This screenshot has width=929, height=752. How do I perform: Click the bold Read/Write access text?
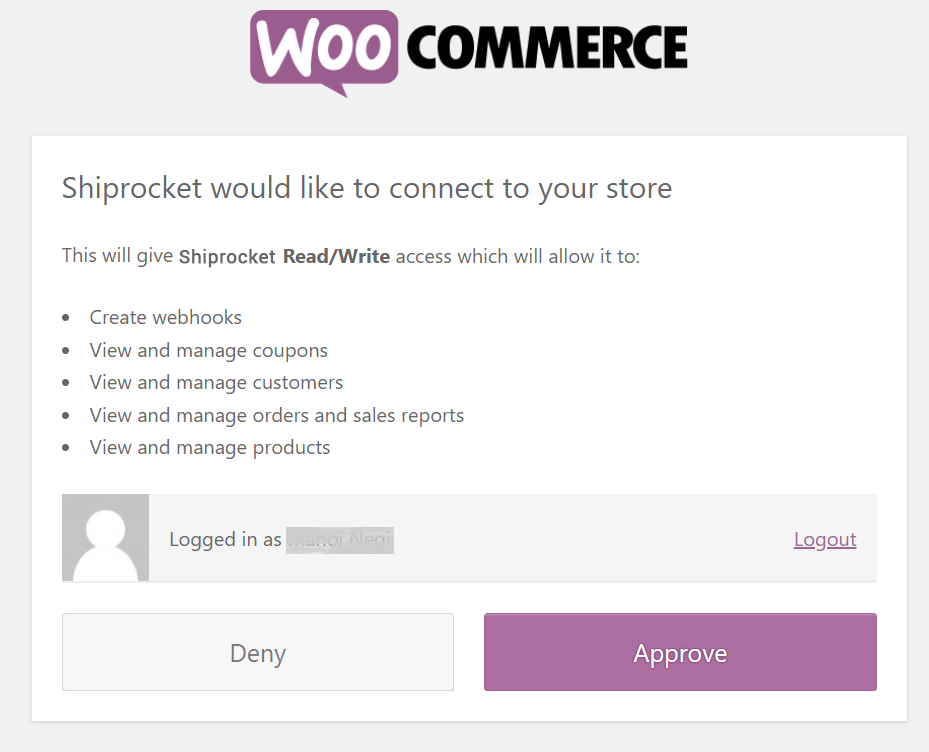tap(336, 257)
